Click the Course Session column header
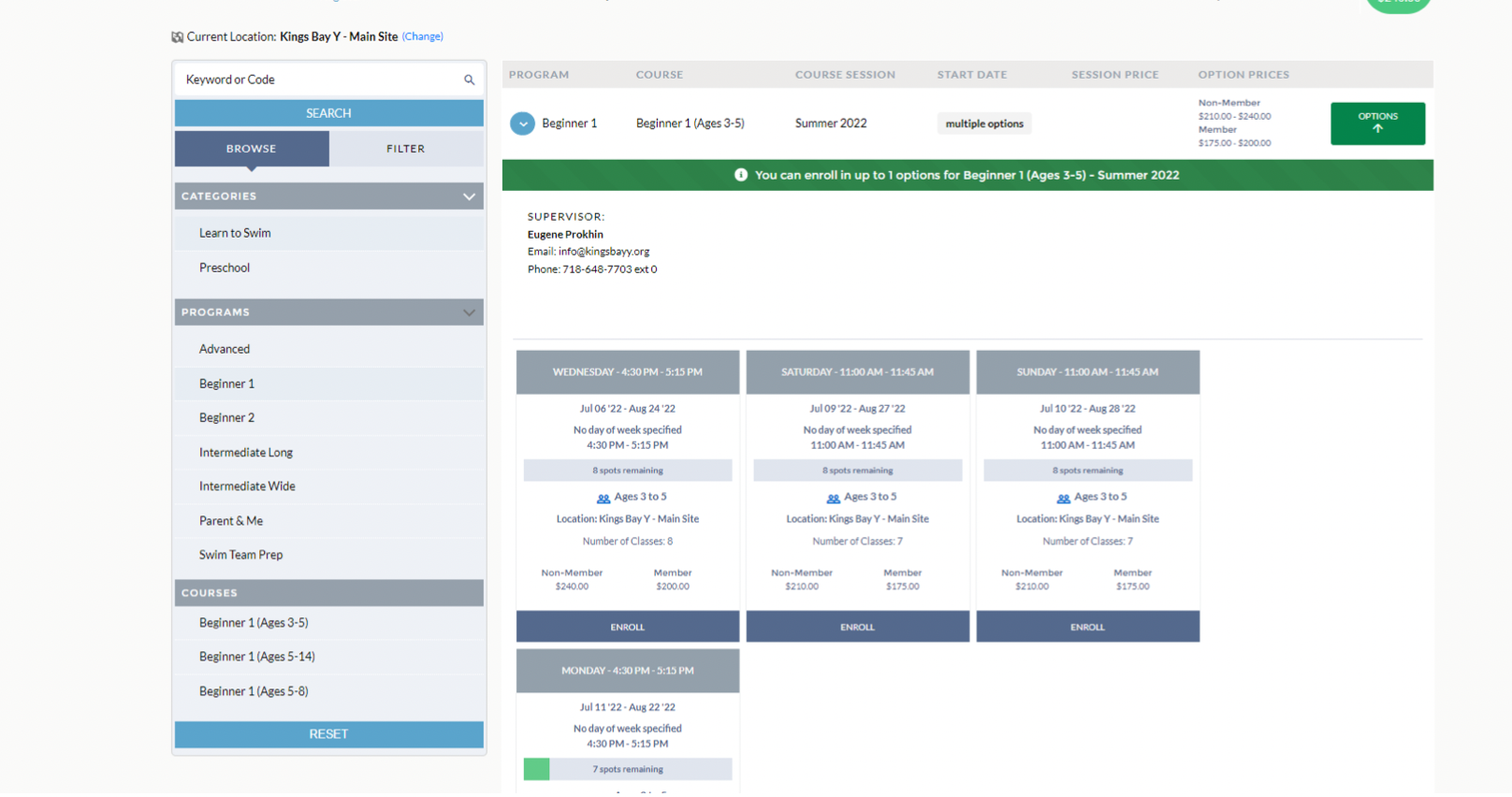Viewport: 1512px width, 797px height. (x=845, y=75)
